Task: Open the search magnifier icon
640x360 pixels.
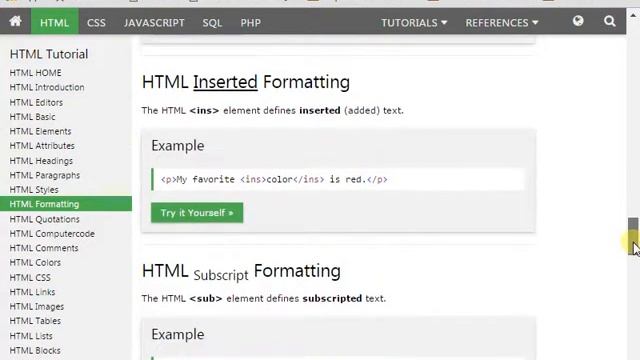Action: pos(610,21)
